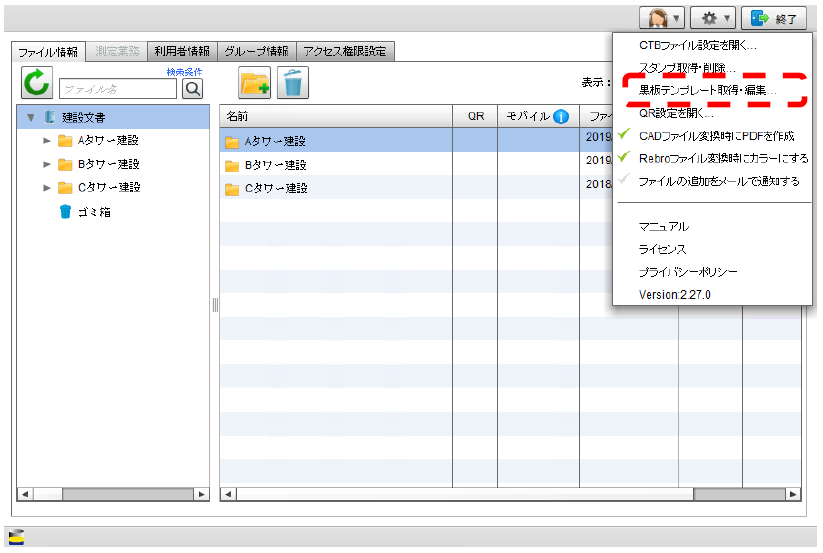Click the green refresh icon
Screen dimensions: 823x553
[x=37, y=83]
